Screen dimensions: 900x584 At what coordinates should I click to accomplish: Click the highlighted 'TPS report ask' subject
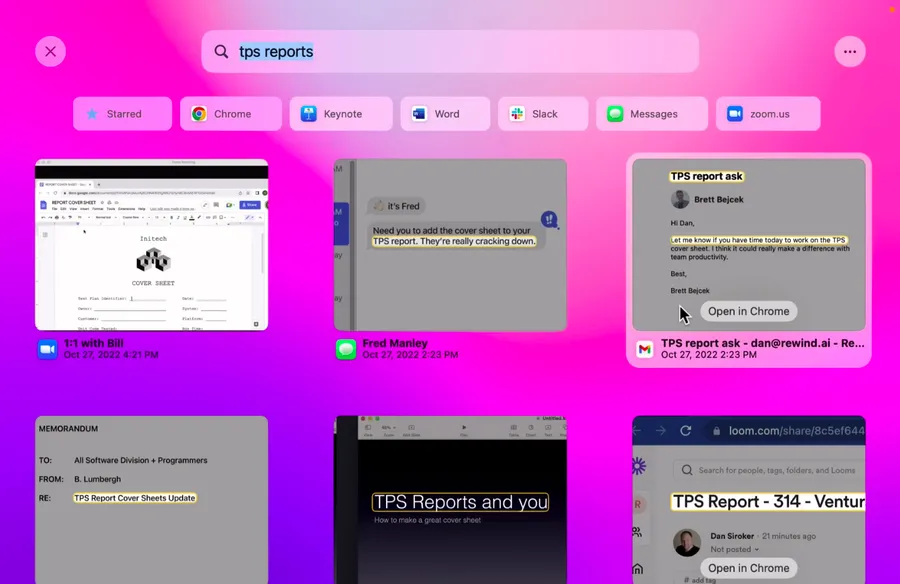(x=707, y=176)
